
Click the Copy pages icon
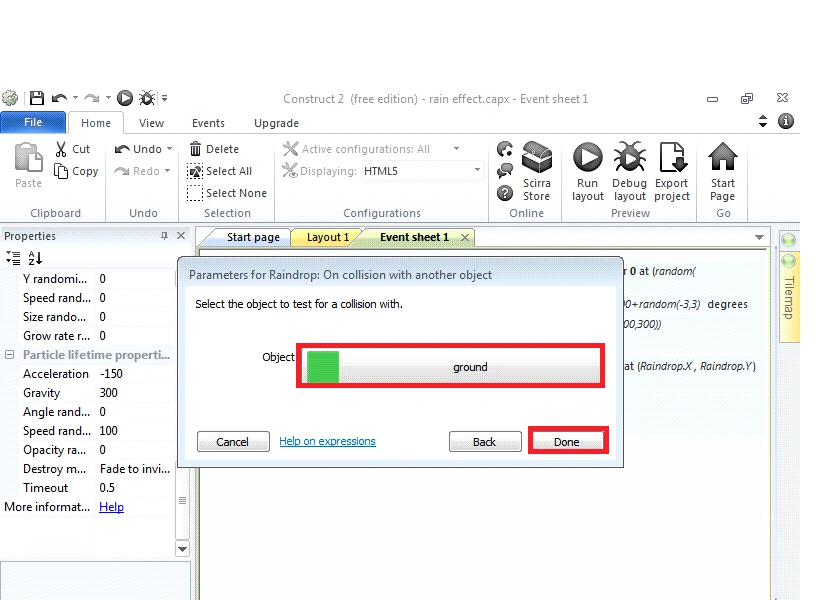(61, 171)
